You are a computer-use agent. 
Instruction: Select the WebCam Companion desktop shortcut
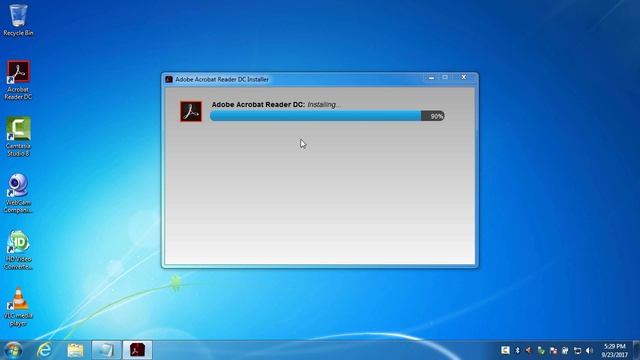coord(18,193)
